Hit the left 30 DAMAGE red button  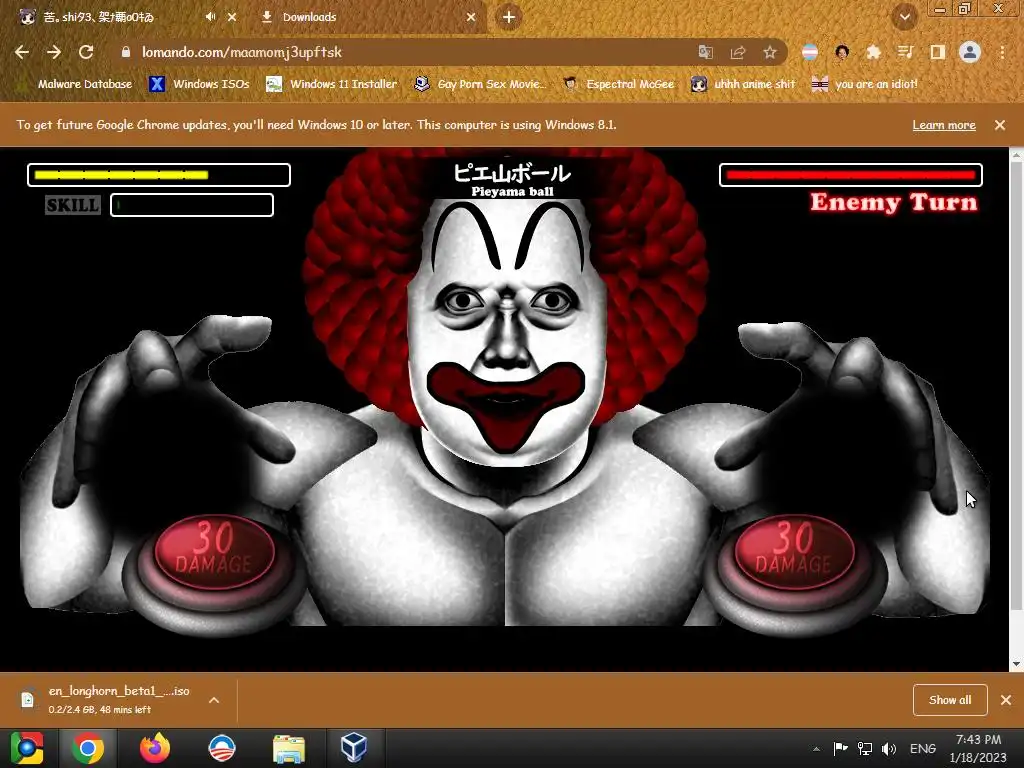(214, 552)
